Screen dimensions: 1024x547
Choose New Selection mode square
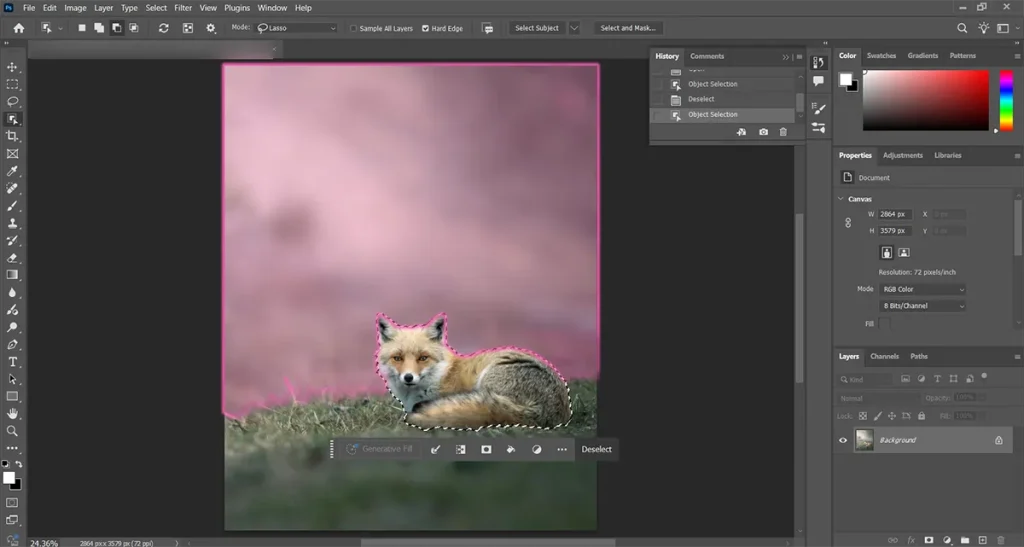pos(82,28)
